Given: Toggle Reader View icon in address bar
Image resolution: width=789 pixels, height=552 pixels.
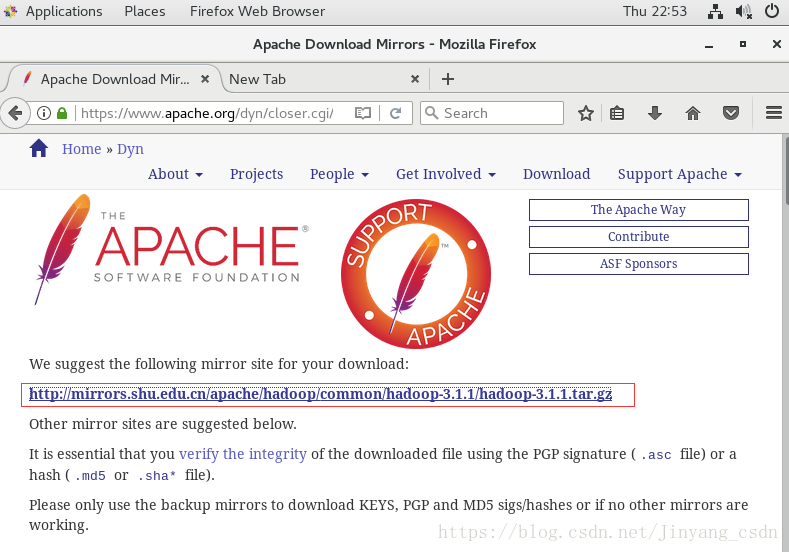Looking at the screenshot, I should click(x=363, y=113).
